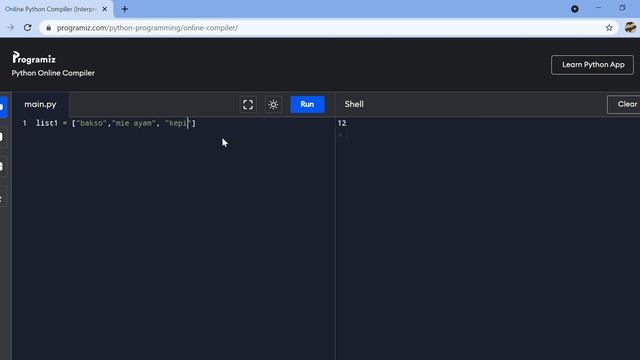Open the Learn Python App link
The image size is (640, 360).
point(592,65)
